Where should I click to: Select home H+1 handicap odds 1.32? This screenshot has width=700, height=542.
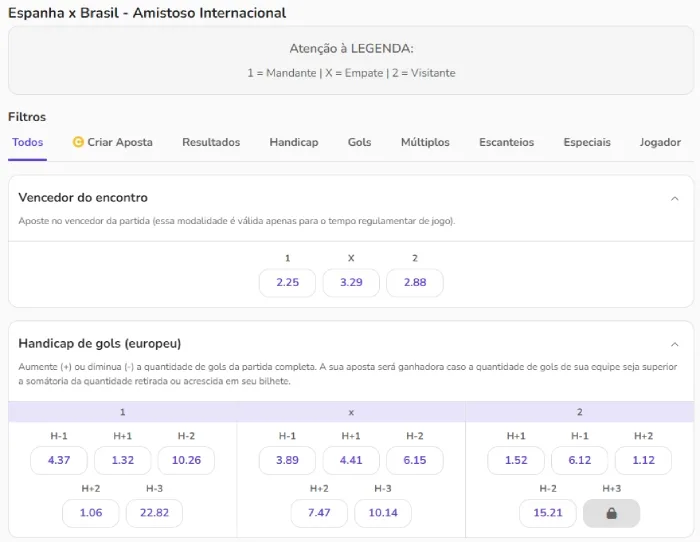click(x=123, y=460)
